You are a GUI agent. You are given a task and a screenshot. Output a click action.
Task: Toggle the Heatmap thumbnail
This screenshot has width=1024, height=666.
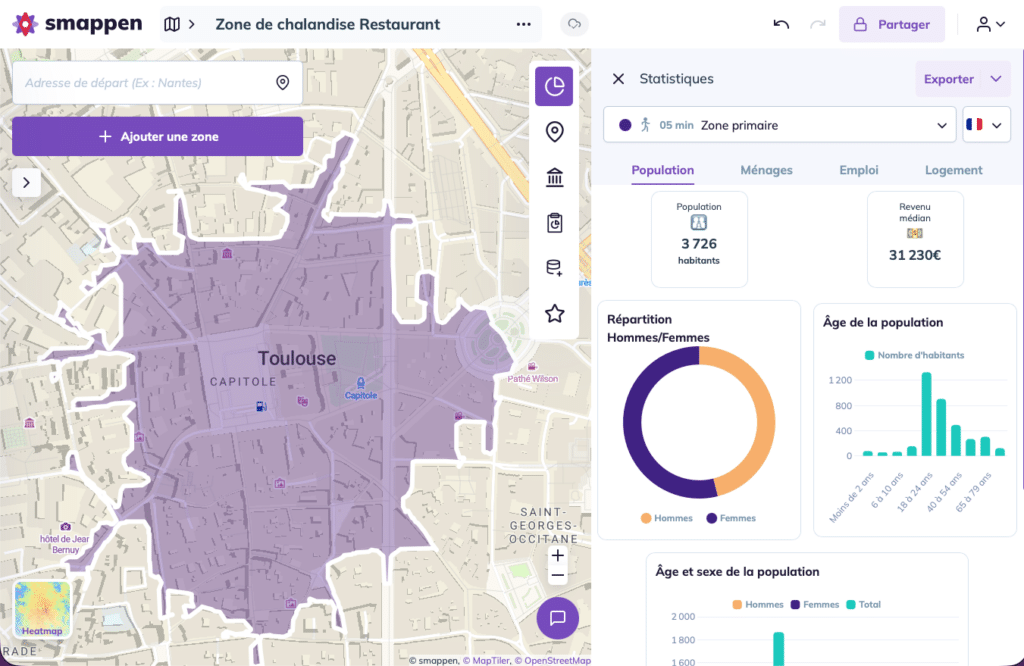pyautogui.click(x=42, y=609)
